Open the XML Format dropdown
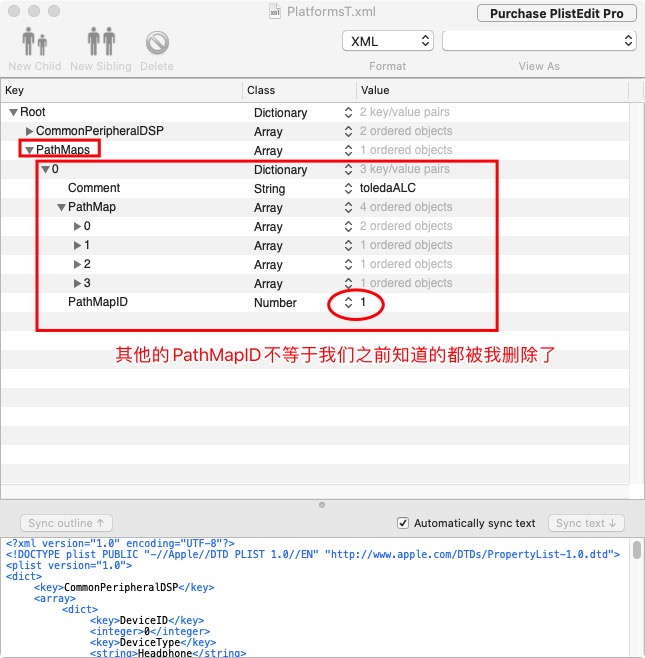The image size is (645, 658). tap(388, 41)
